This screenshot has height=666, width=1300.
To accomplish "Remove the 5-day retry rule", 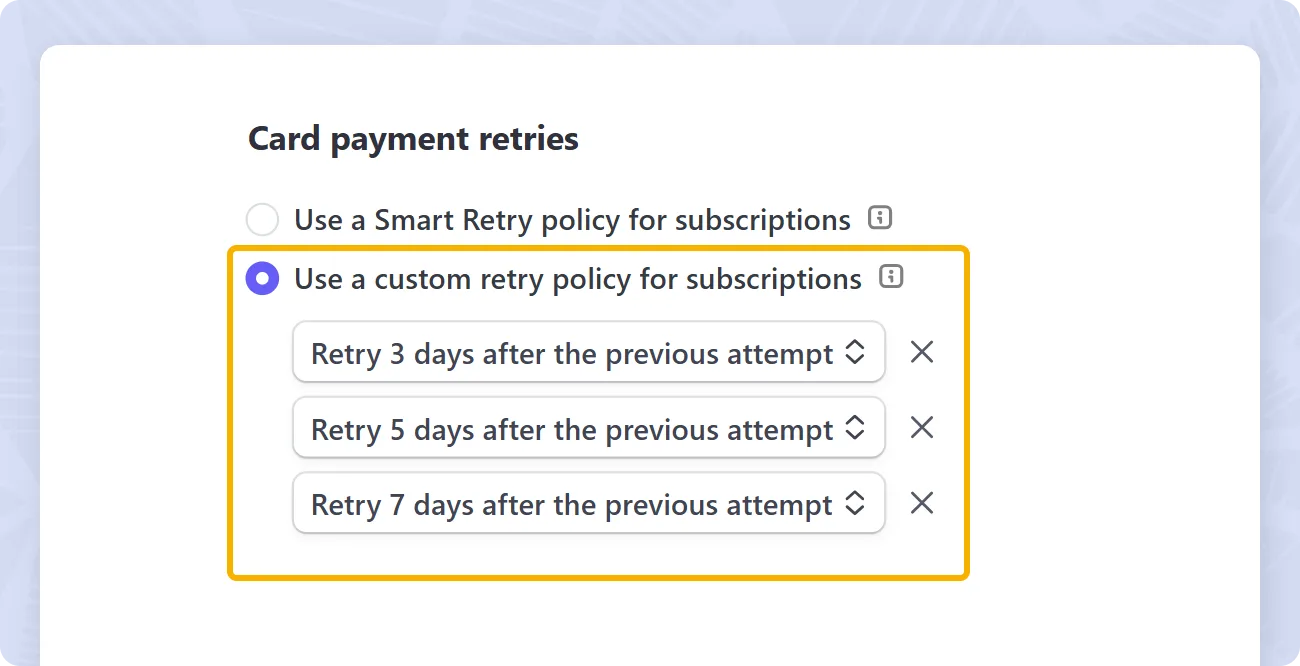I will click(922, 428).
